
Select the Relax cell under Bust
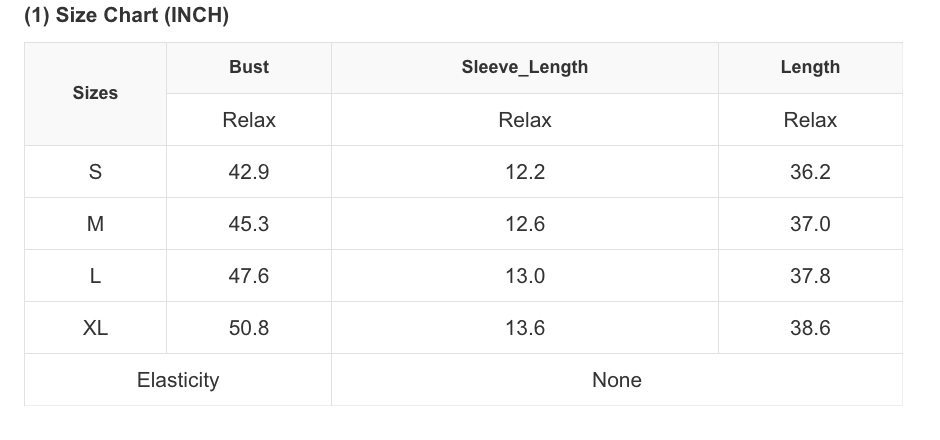(249, 120)
